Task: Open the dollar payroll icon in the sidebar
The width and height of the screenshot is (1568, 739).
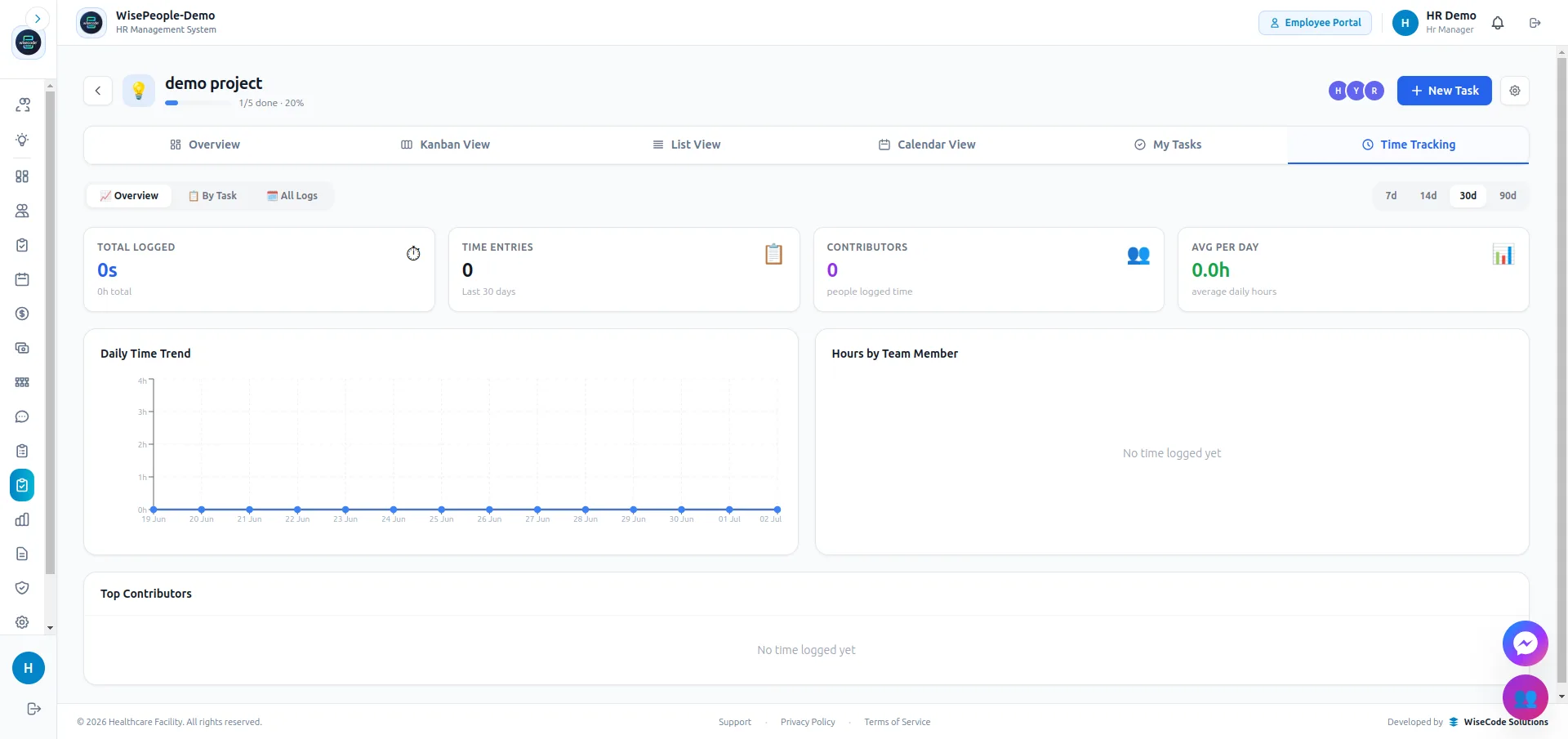Action: click(22, 314)
